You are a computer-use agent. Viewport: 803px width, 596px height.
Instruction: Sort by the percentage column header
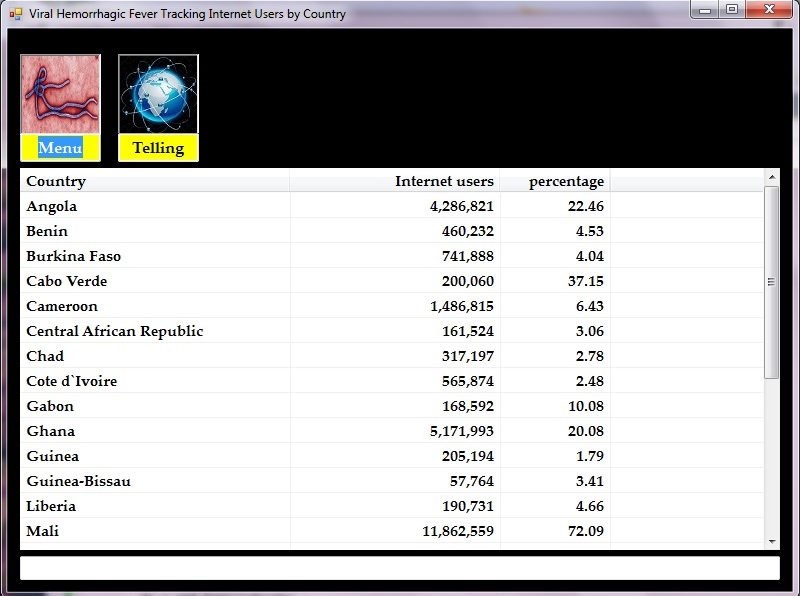pyautogui.click(x=555, y=181)
